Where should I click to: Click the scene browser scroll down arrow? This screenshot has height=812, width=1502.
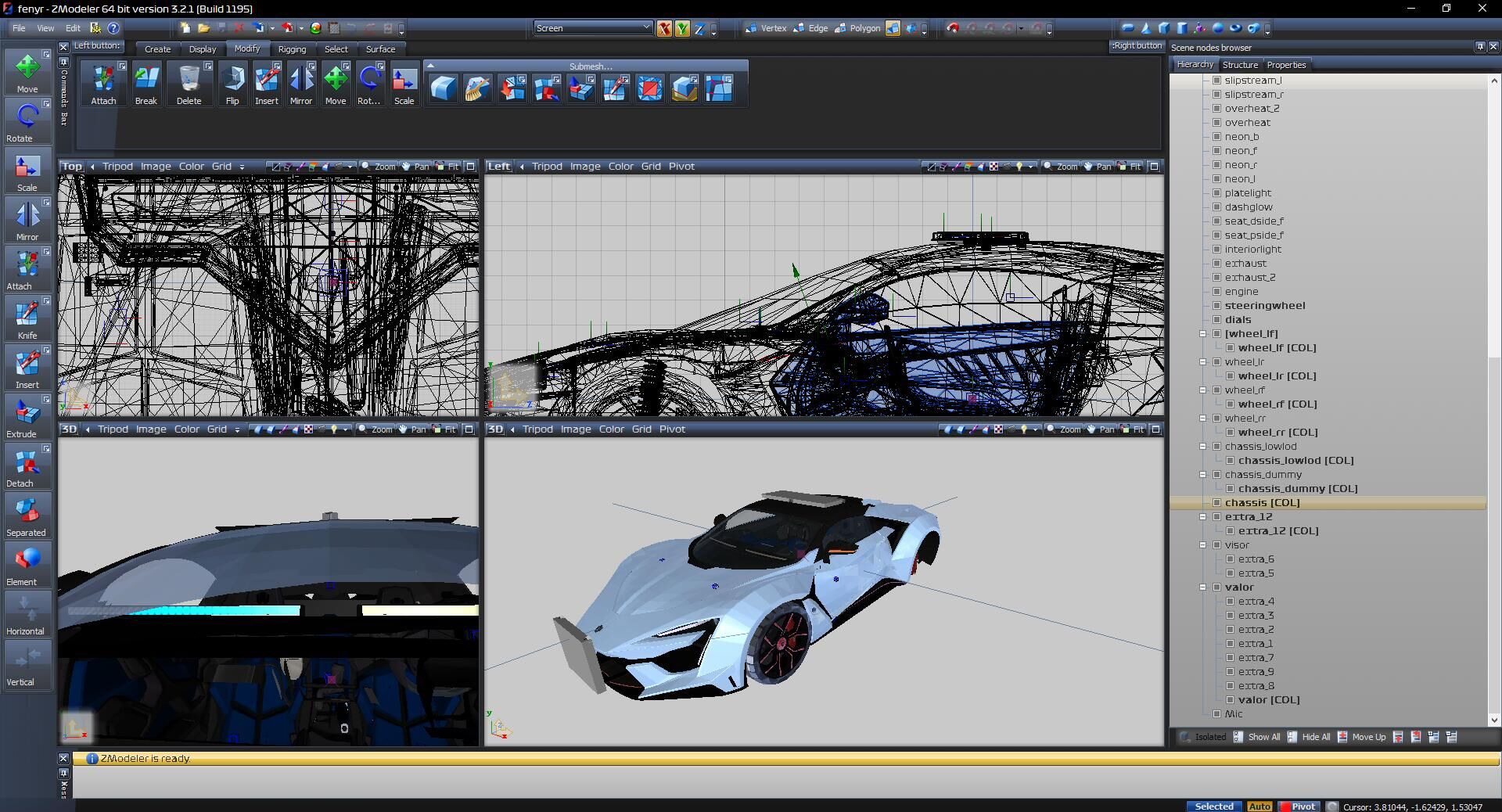(1493, 720)
